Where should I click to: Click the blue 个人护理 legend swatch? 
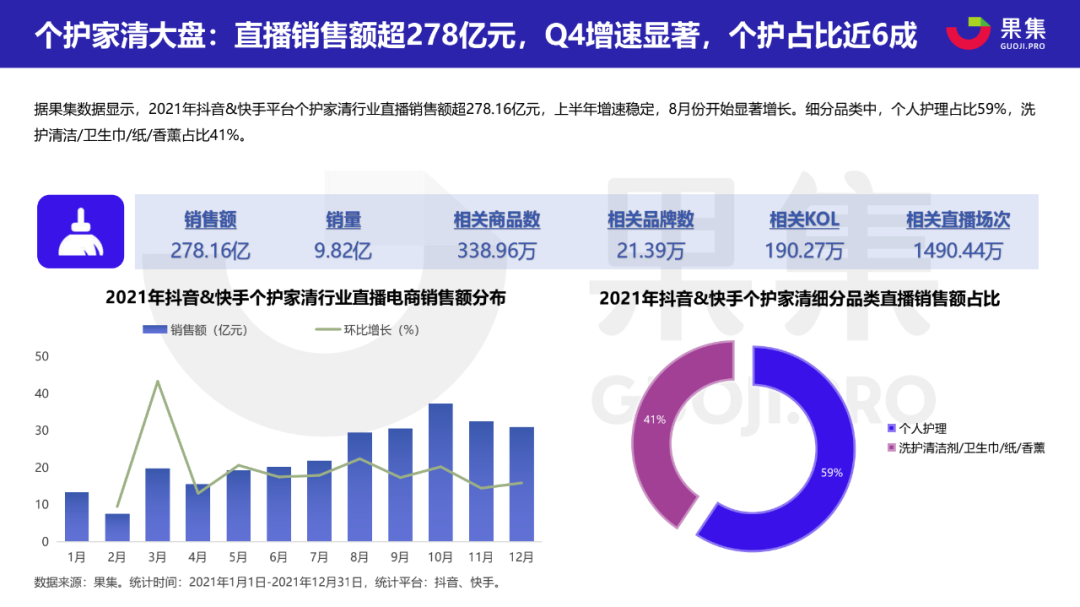coord(891,428)
